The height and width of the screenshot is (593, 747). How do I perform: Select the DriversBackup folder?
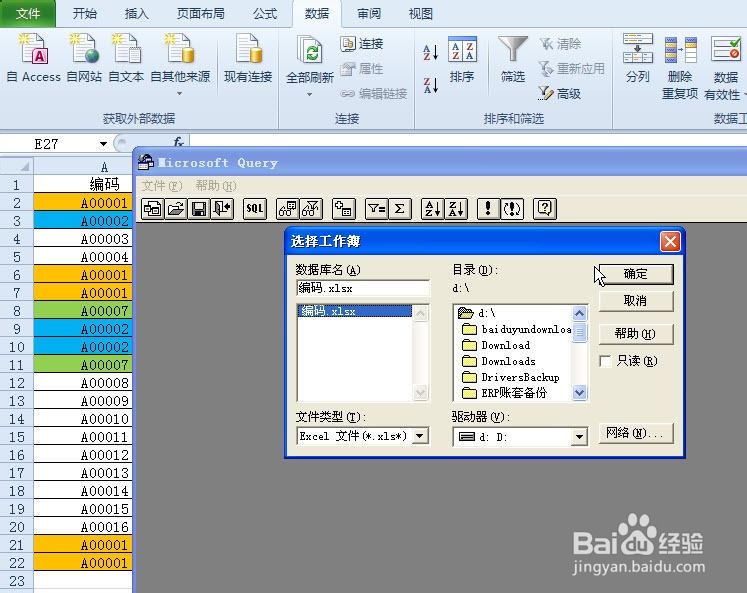(x=511, y=377)
